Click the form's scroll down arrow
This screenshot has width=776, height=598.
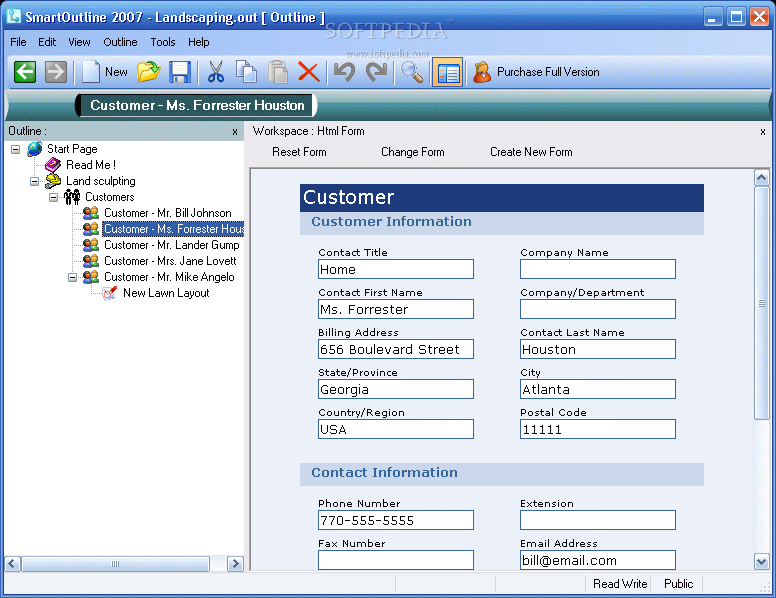coord(761,561)
